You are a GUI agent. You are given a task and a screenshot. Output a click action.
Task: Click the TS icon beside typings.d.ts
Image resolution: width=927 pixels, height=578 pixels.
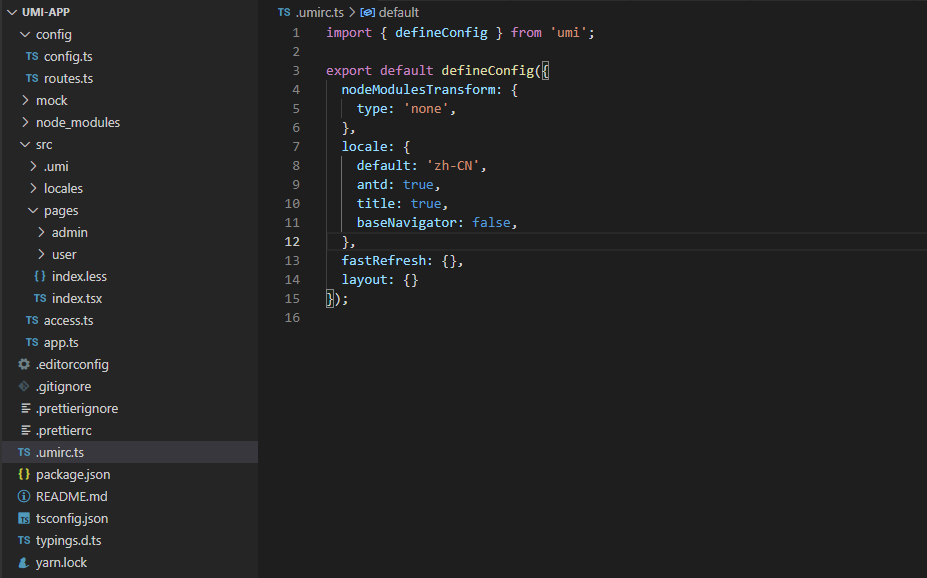[24, 540]
